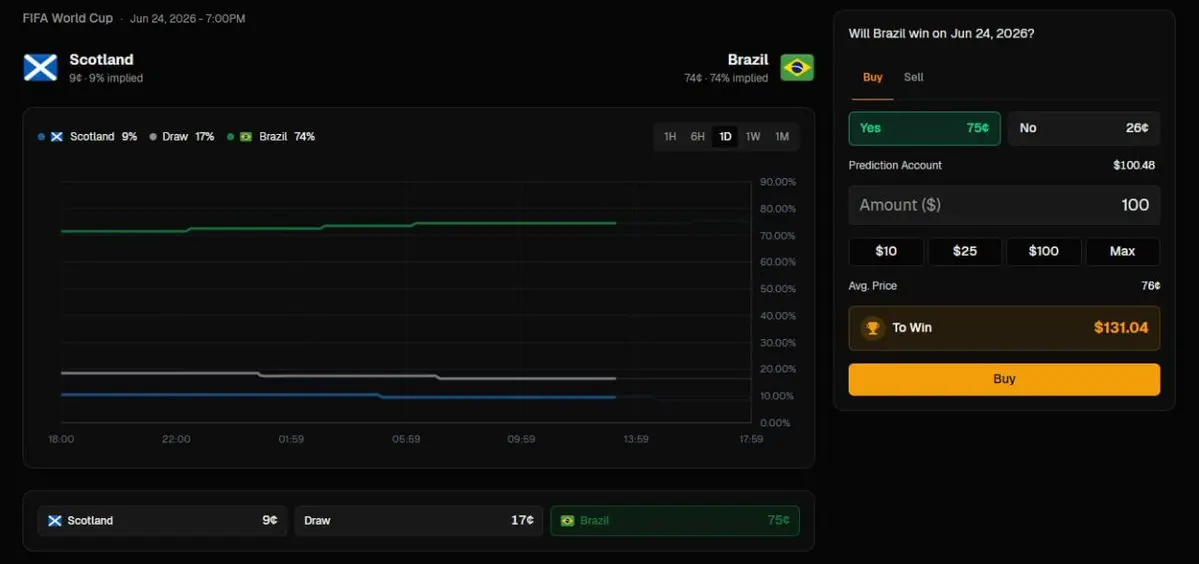Screen dimensions: 1199x564
Task: Switch chart to 1M range
Action: pyautogui.click(x=781, y=137)
